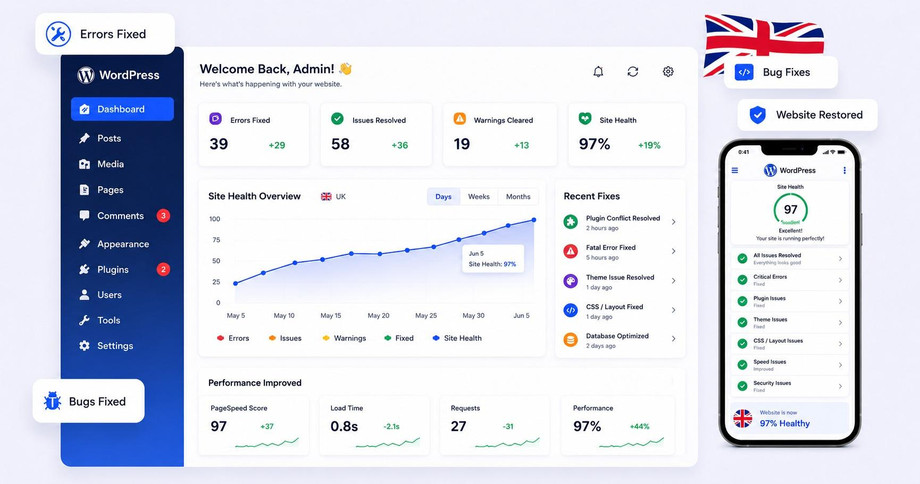
Task: Expand Database Optimized chevron
Action: (x=673, y=339)
